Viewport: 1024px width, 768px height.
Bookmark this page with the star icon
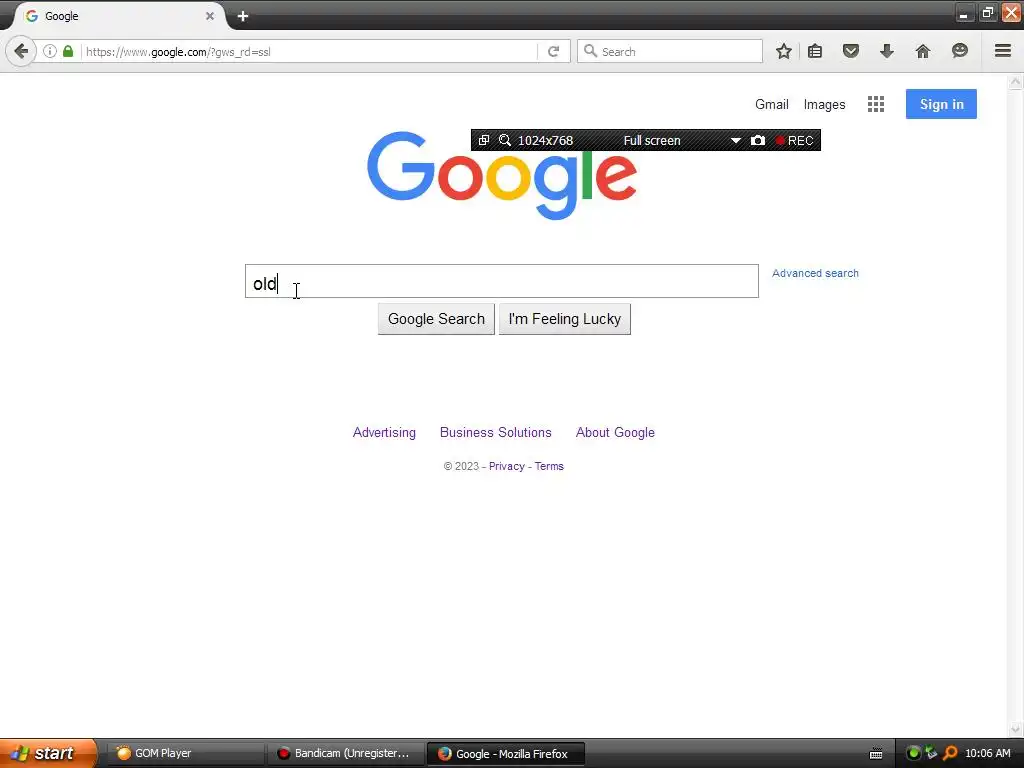coord(784,51)
